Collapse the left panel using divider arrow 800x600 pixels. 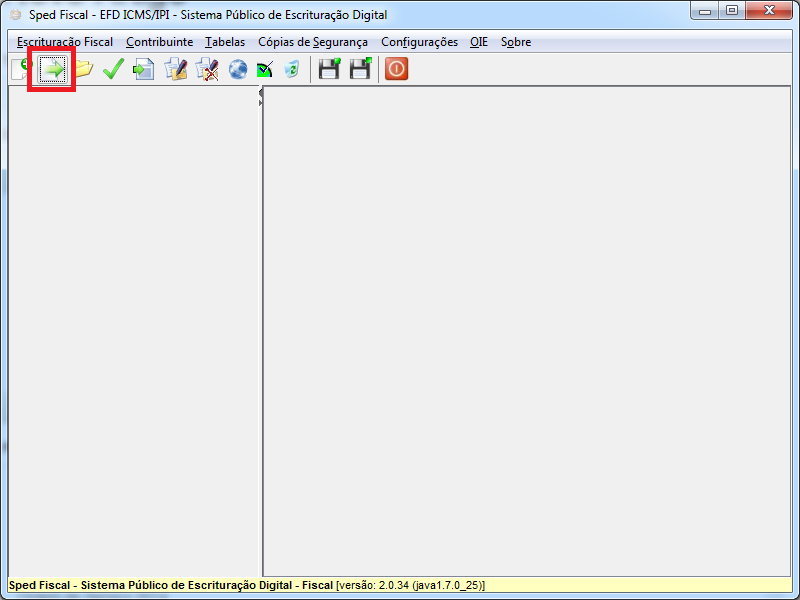(261, 93)
